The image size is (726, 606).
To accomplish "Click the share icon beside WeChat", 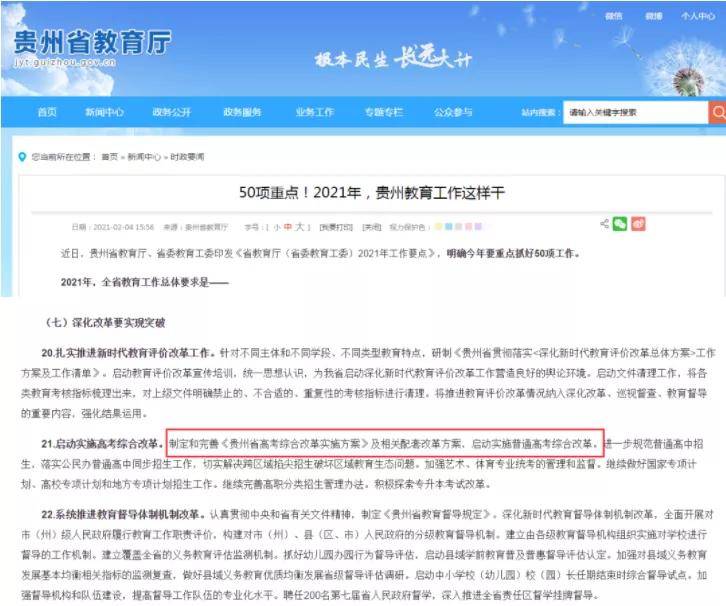I will [x=604, y=224].
